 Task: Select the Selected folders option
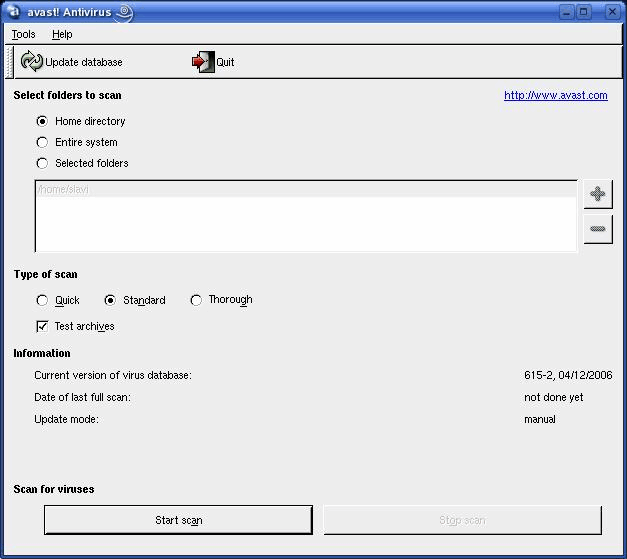(x=42, y=163)
